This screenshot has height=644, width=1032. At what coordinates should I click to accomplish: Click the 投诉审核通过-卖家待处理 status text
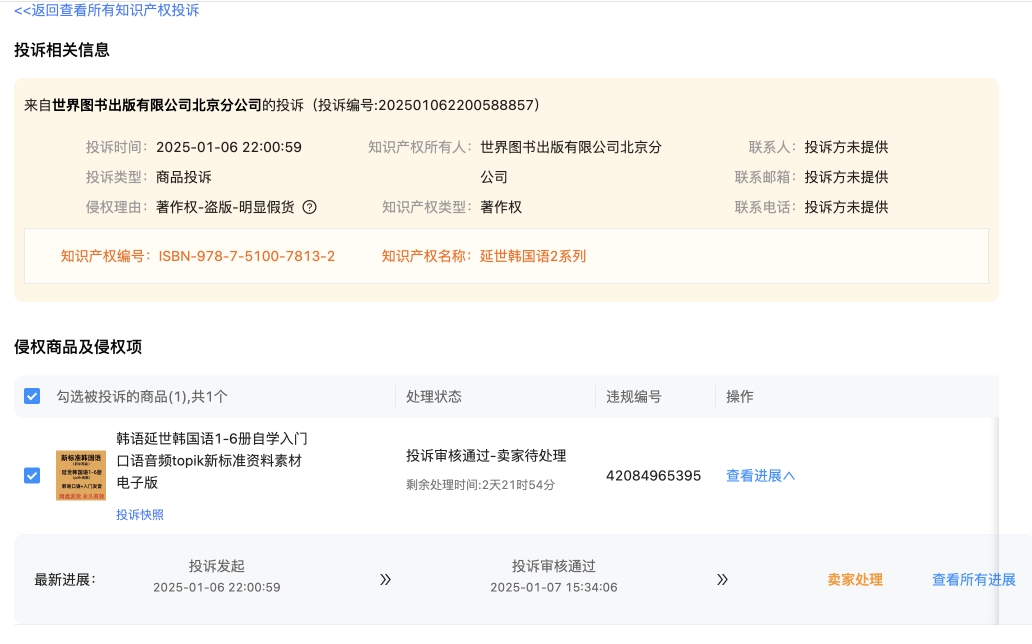pyautogui.click(x=486, y=456)
